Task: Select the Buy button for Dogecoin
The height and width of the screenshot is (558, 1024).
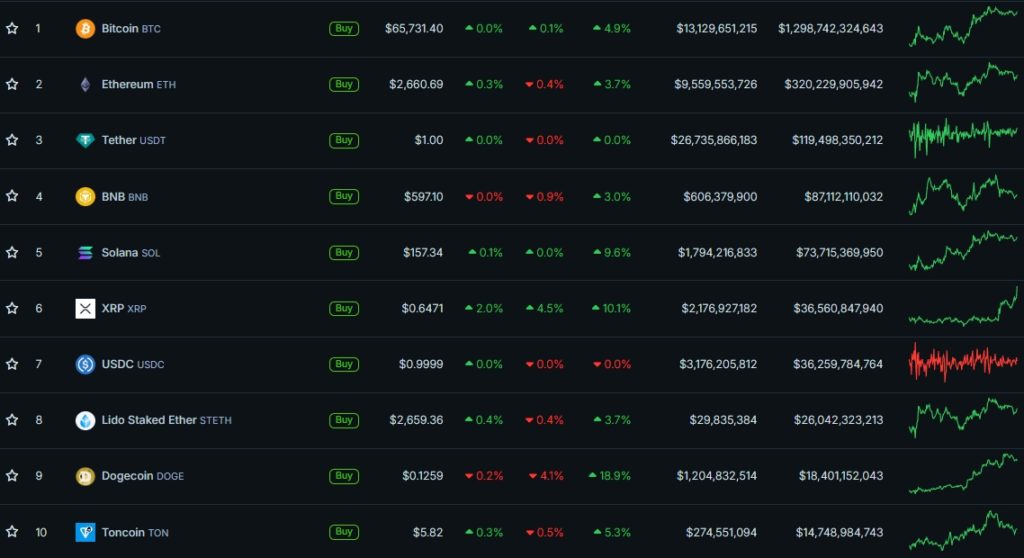Action: tap(344, 476)
